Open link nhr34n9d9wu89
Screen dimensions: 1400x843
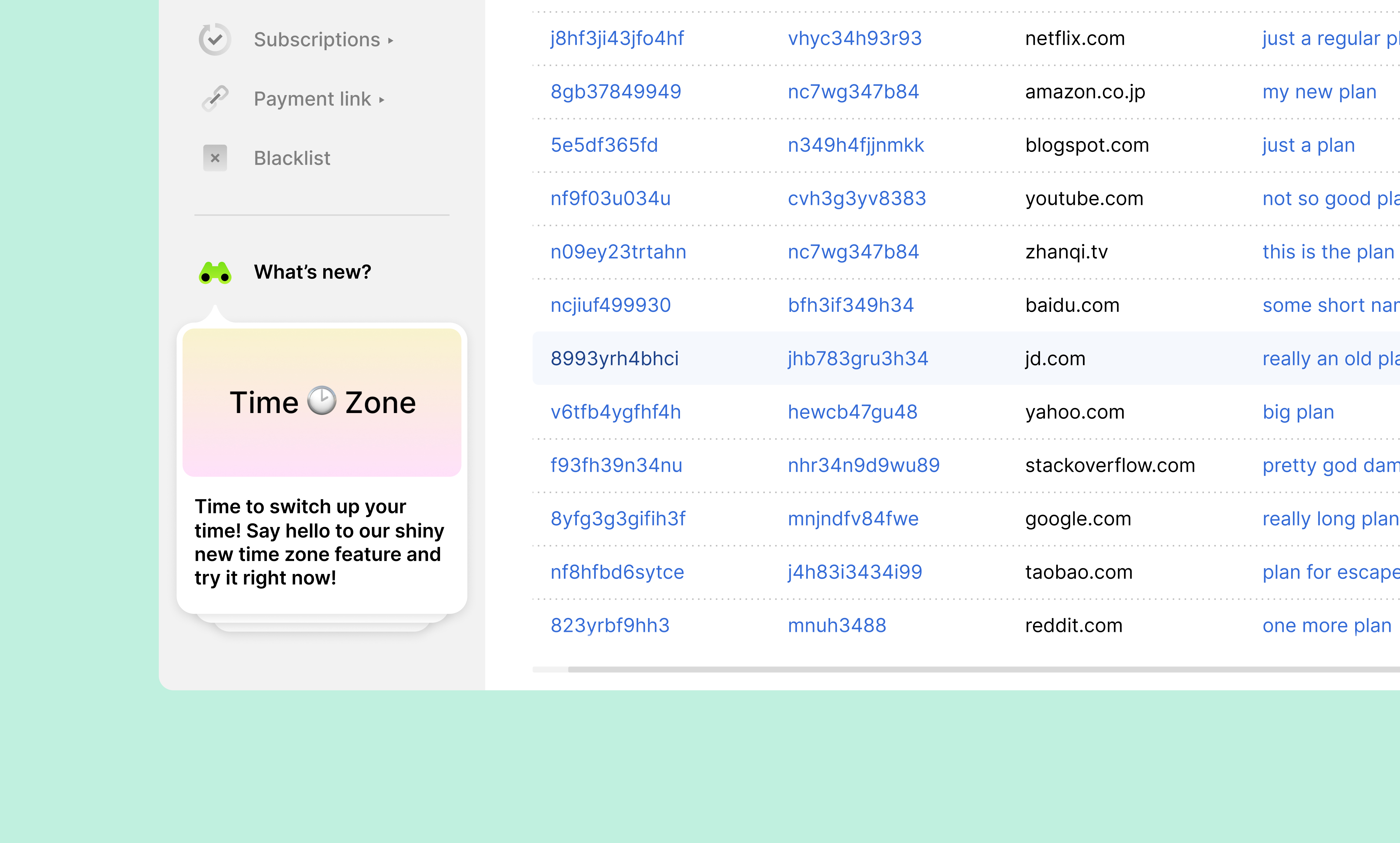(x=864, y=465)
